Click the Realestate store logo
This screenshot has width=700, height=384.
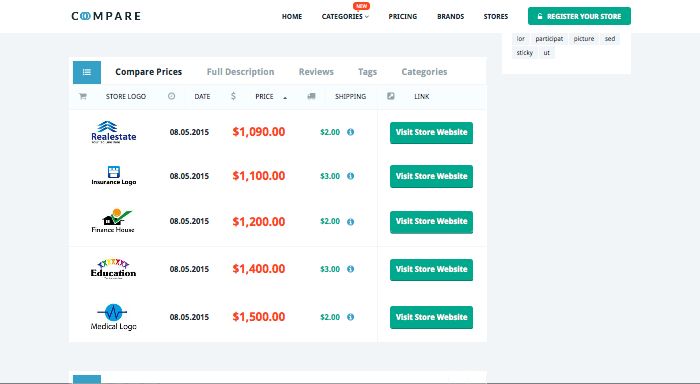coord(113,132)
